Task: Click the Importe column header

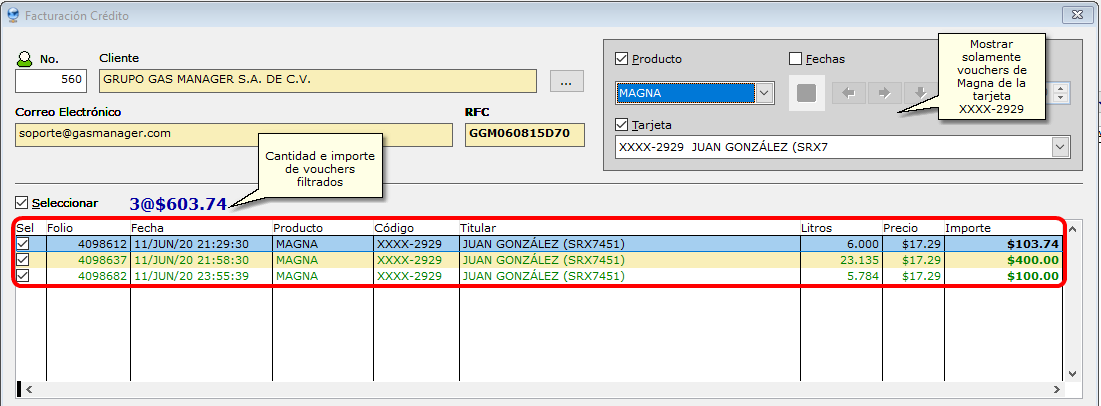Action: tap(1000, 228)
